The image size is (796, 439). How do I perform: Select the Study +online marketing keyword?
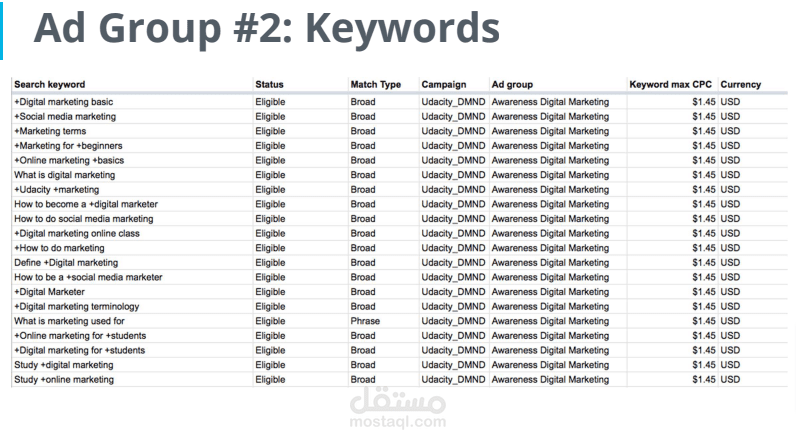(x=64, y=379)
